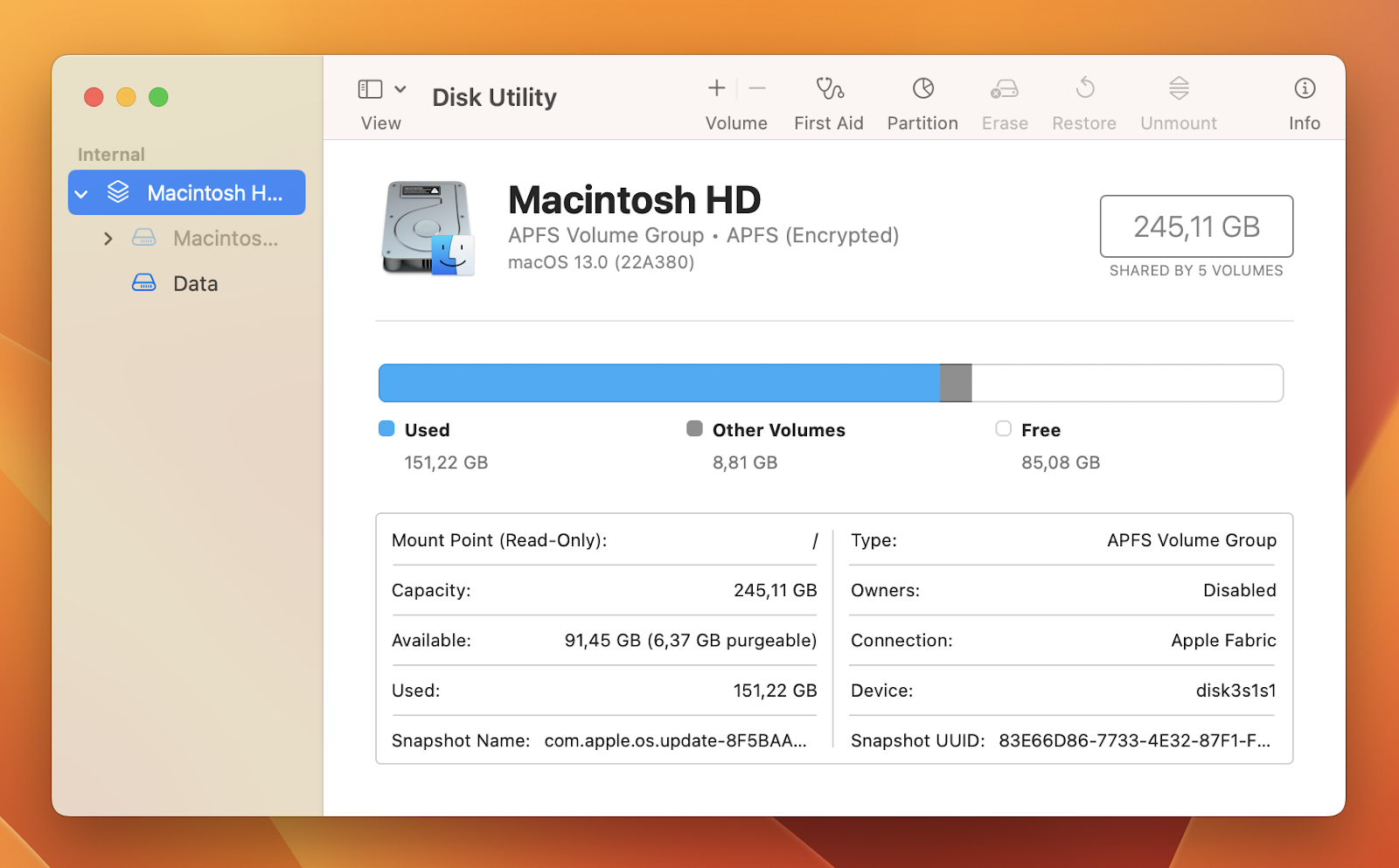Screen dimensions: 1399x868
Task: Unmount the selected volume
Action: (x=1177, y=101)
